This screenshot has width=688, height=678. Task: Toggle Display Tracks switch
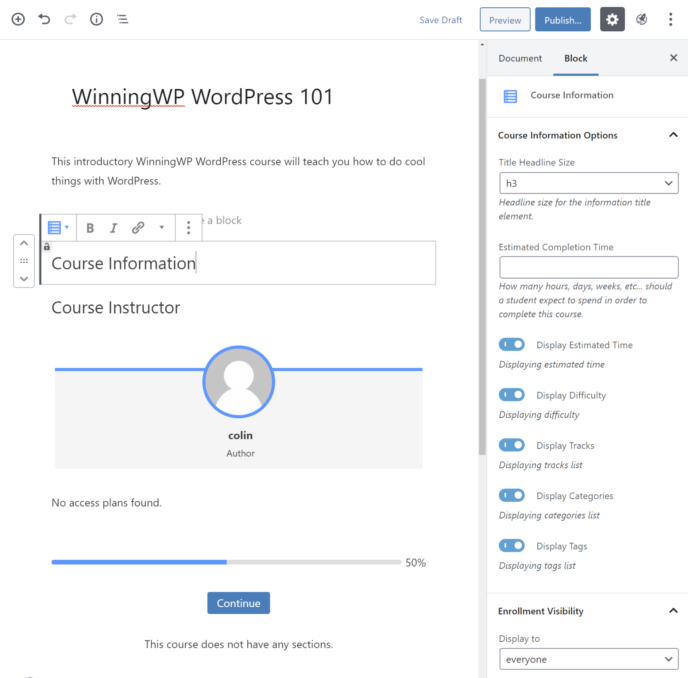coord(512,445)
